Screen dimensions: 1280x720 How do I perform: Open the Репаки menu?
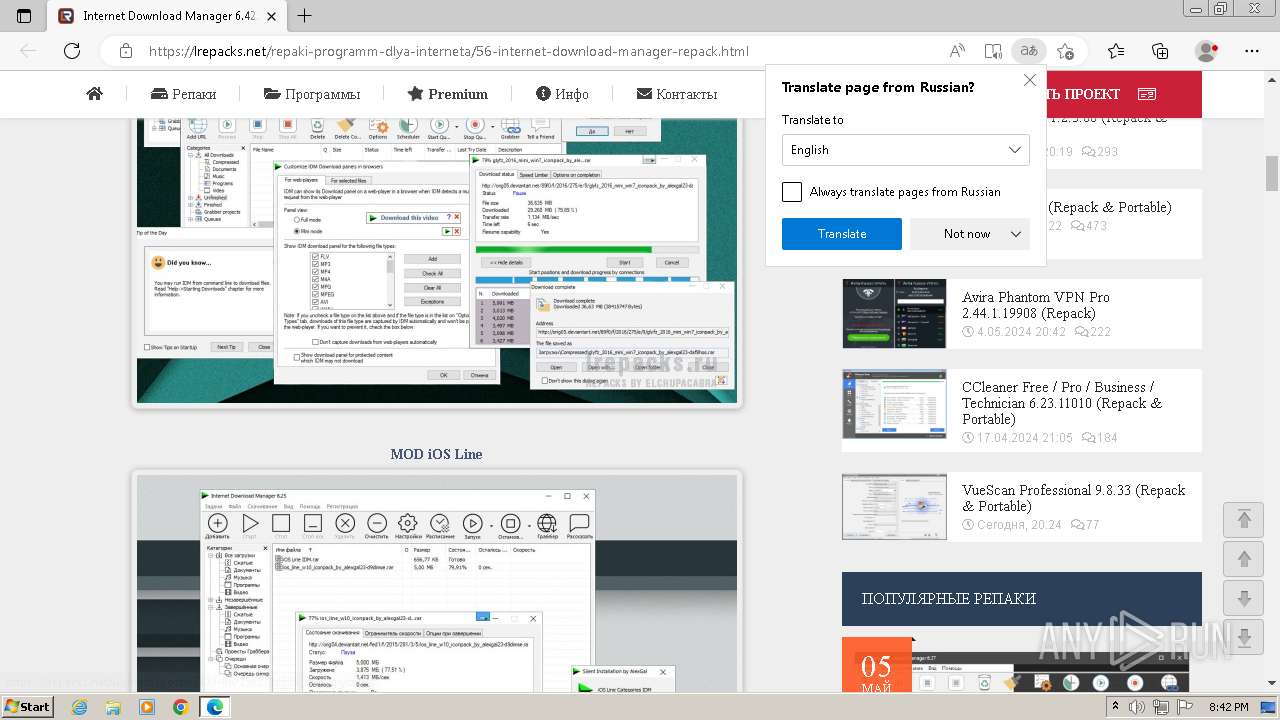point(183,94)
